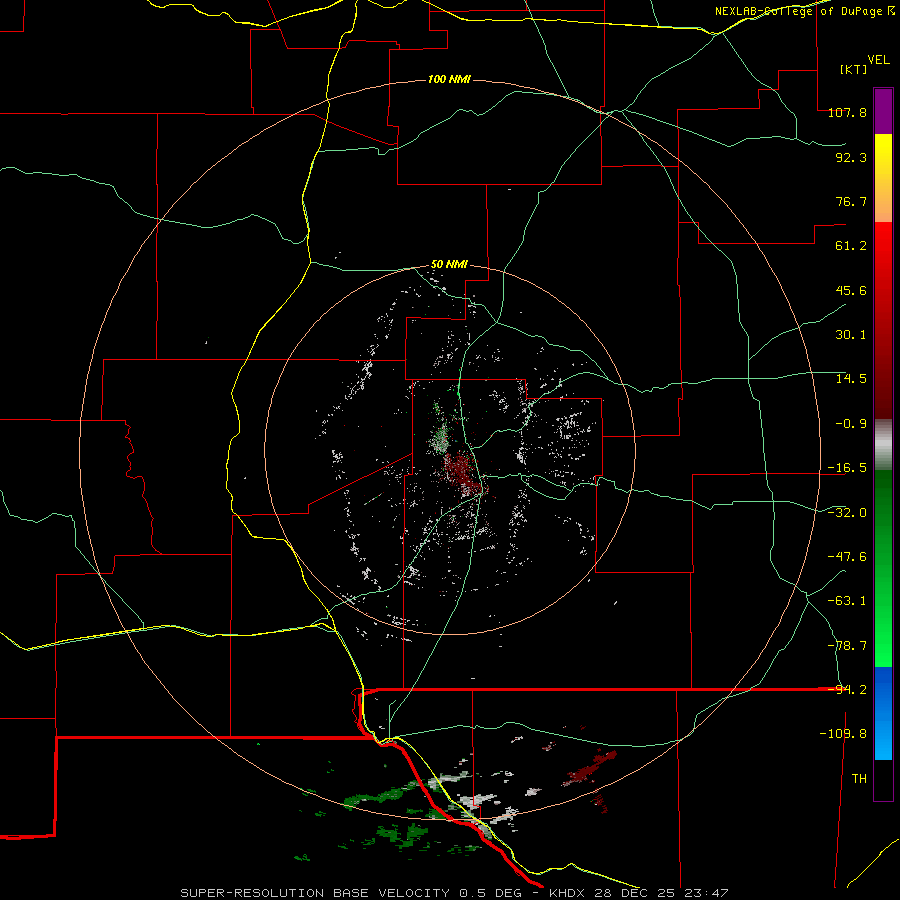Click the [KT] units label
Viewport: 900px width, 900px height.
click(x=854, y=69)
